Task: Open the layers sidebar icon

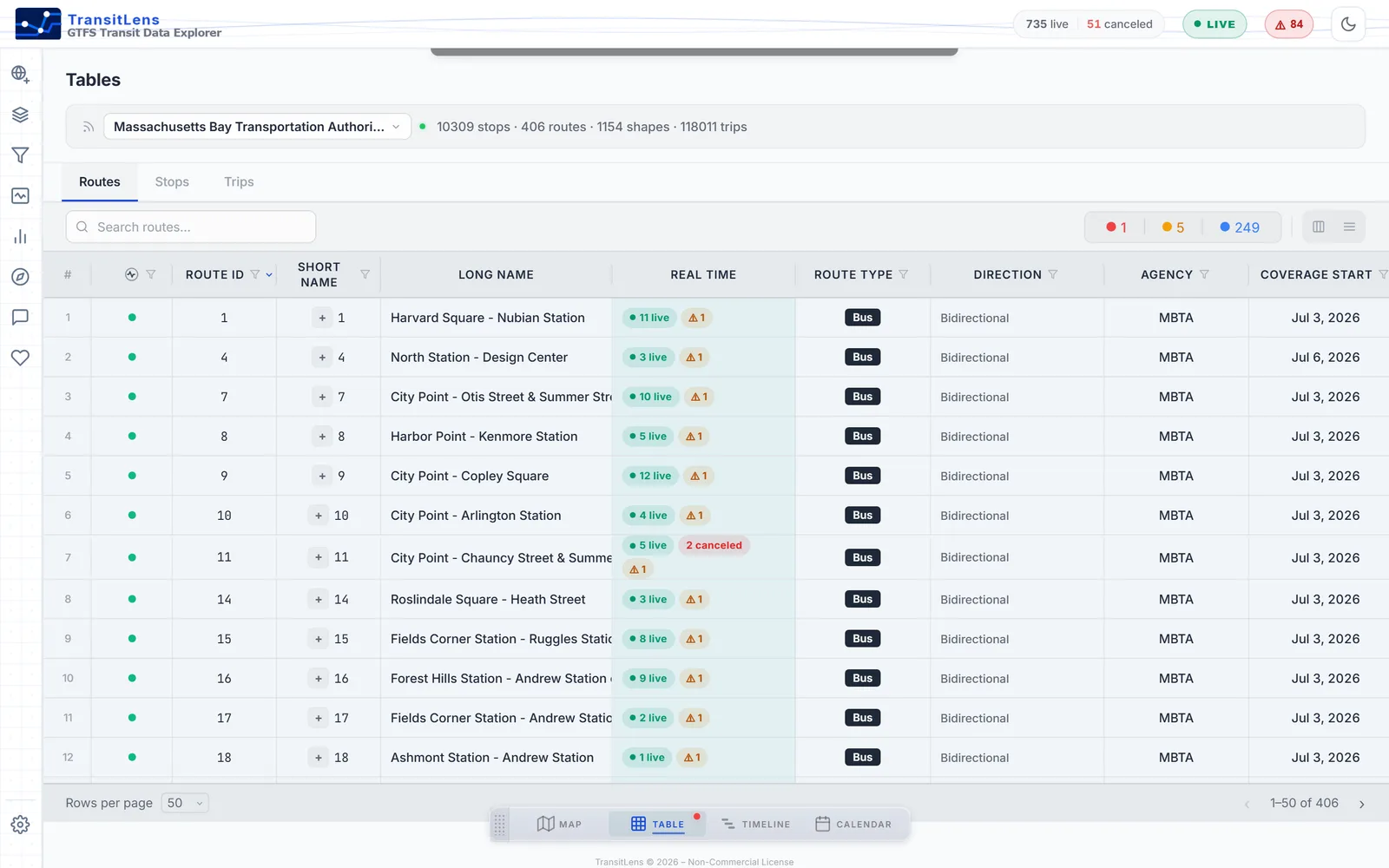Action: pyautogui.click(x=20, y=115)
